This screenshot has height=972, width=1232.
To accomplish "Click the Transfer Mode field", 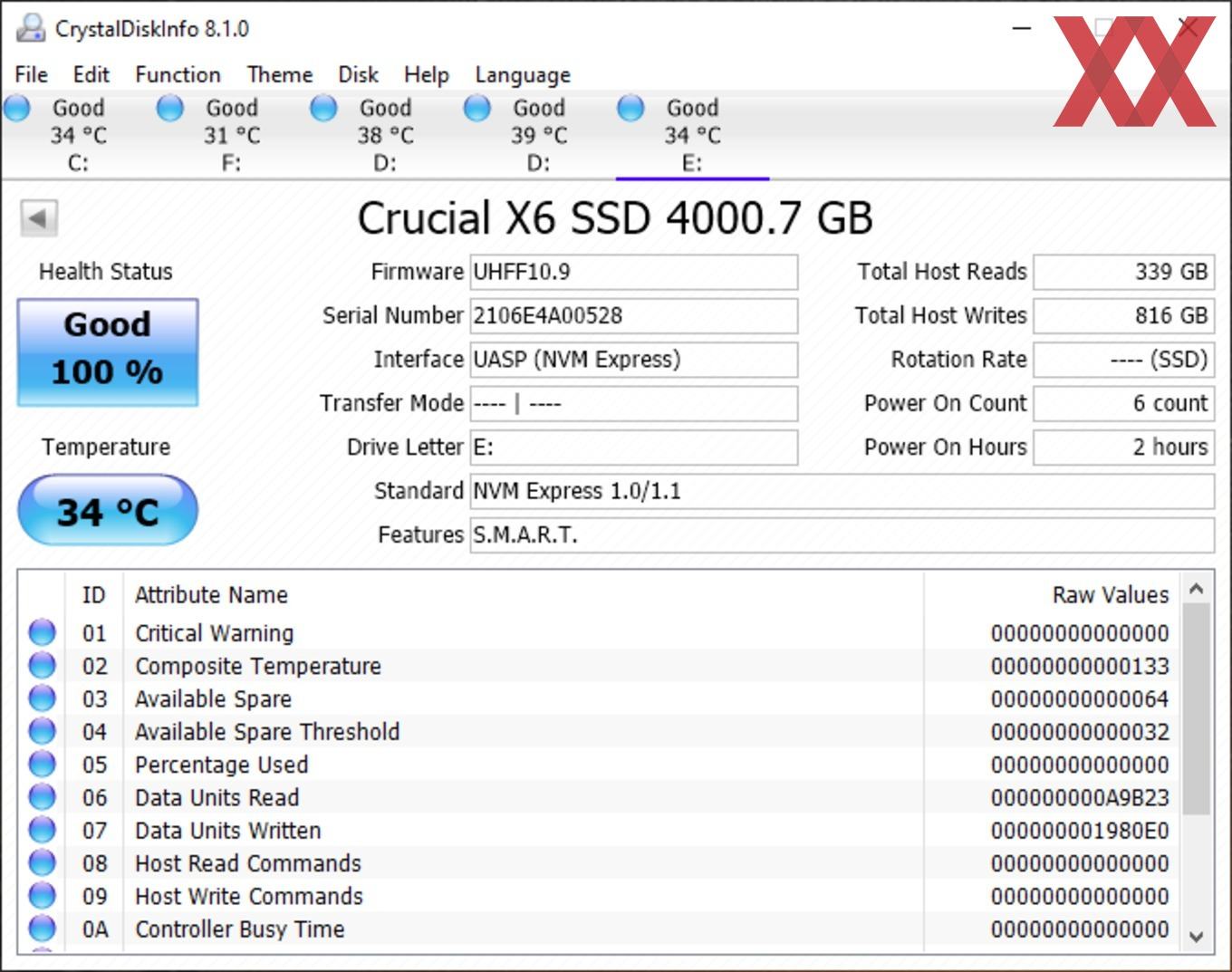I will coord(633,403).
